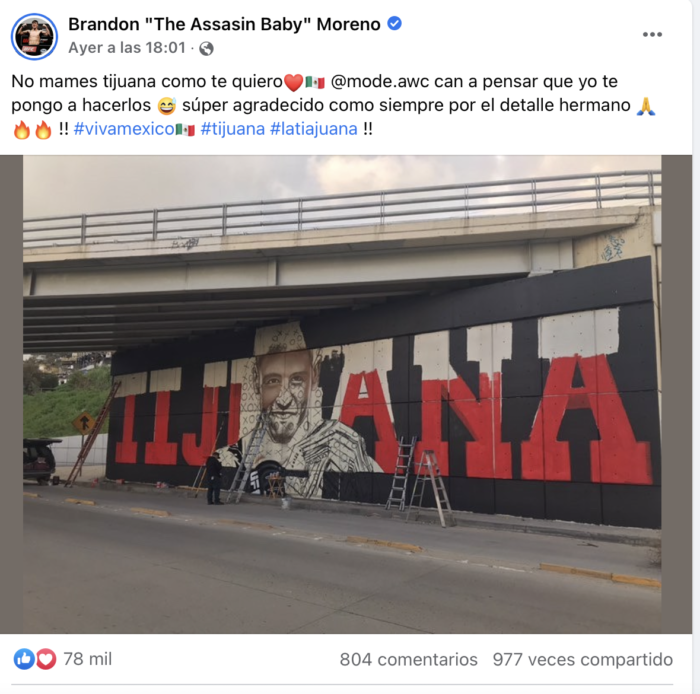View the 78 mil reactions list
Screen dimensions: 700x694
click(x=88, y=659)
